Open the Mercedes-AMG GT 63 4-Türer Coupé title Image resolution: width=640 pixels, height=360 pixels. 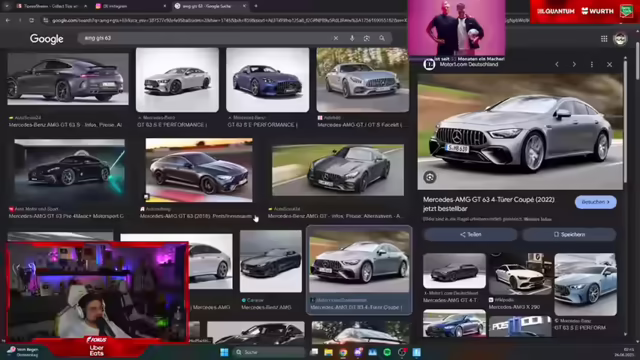click(x=489, y=204)
